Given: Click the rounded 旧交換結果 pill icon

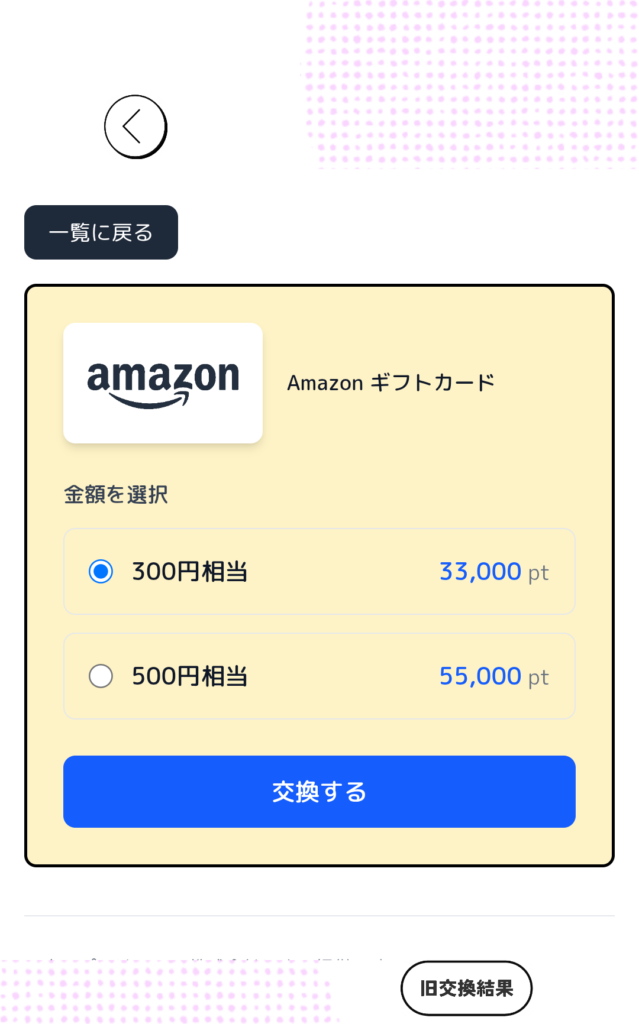Looking at the screenshot, I should point(466,987).
